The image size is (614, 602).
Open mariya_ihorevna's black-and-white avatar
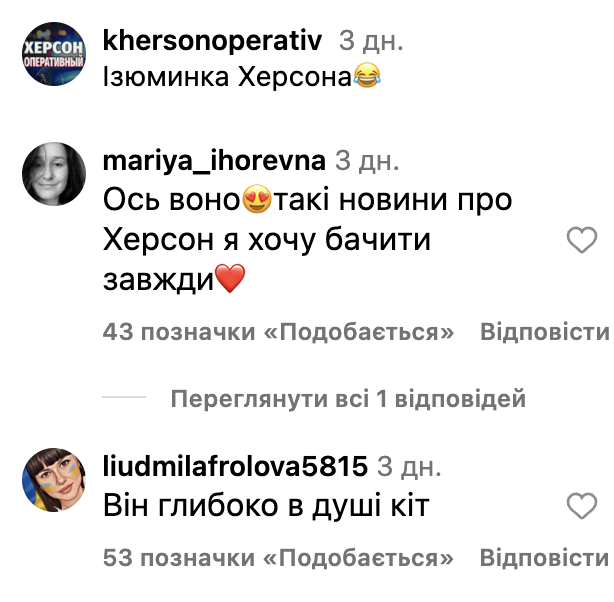[x=54, y=174]
